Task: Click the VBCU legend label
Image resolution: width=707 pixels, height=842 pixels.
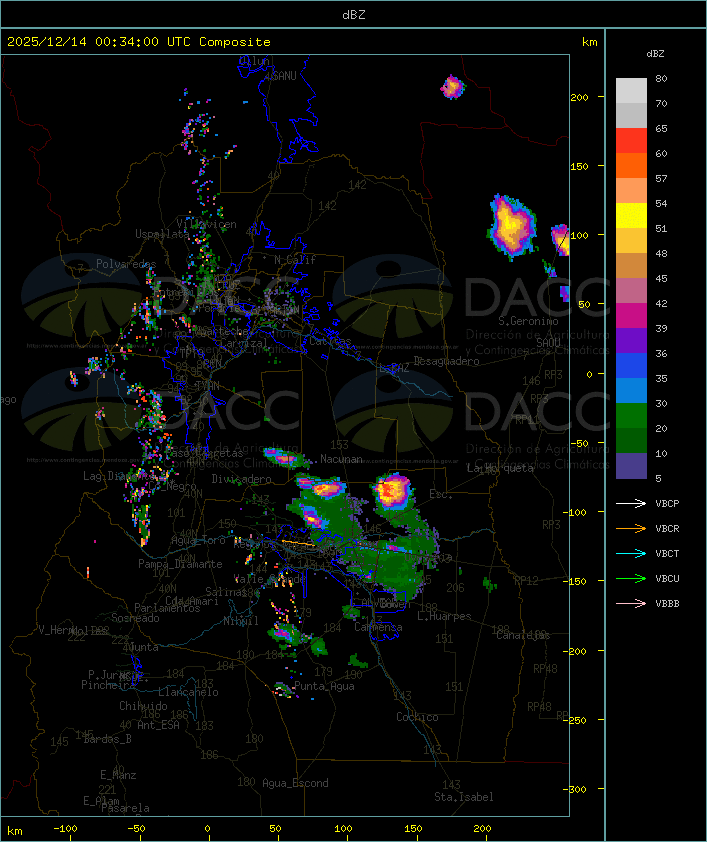Action: pos(667,578)
